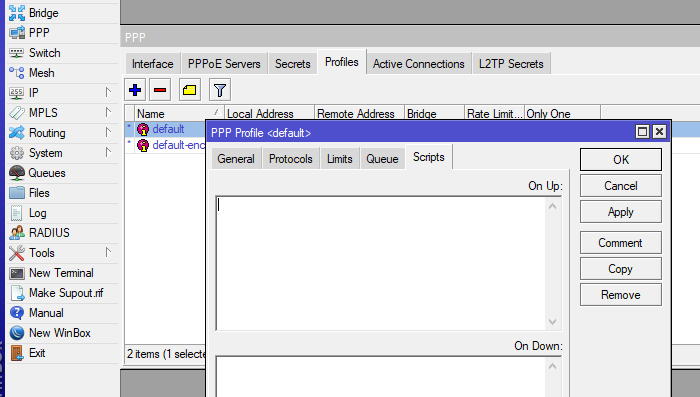
Task: Click Apply in PPP Profile dialog
Action: pyautogui.click(x=621, y=212)
